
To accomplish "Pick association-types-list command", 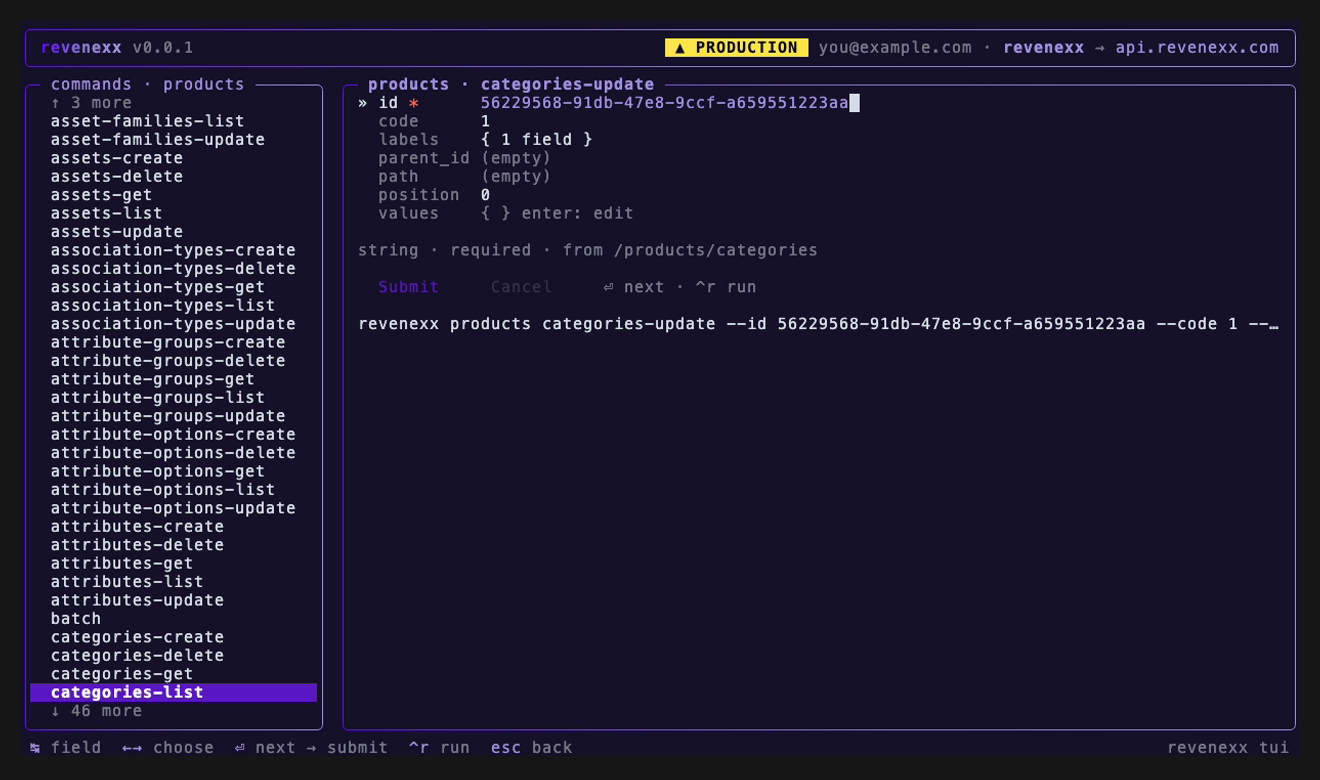I will [x=163, y=306].
